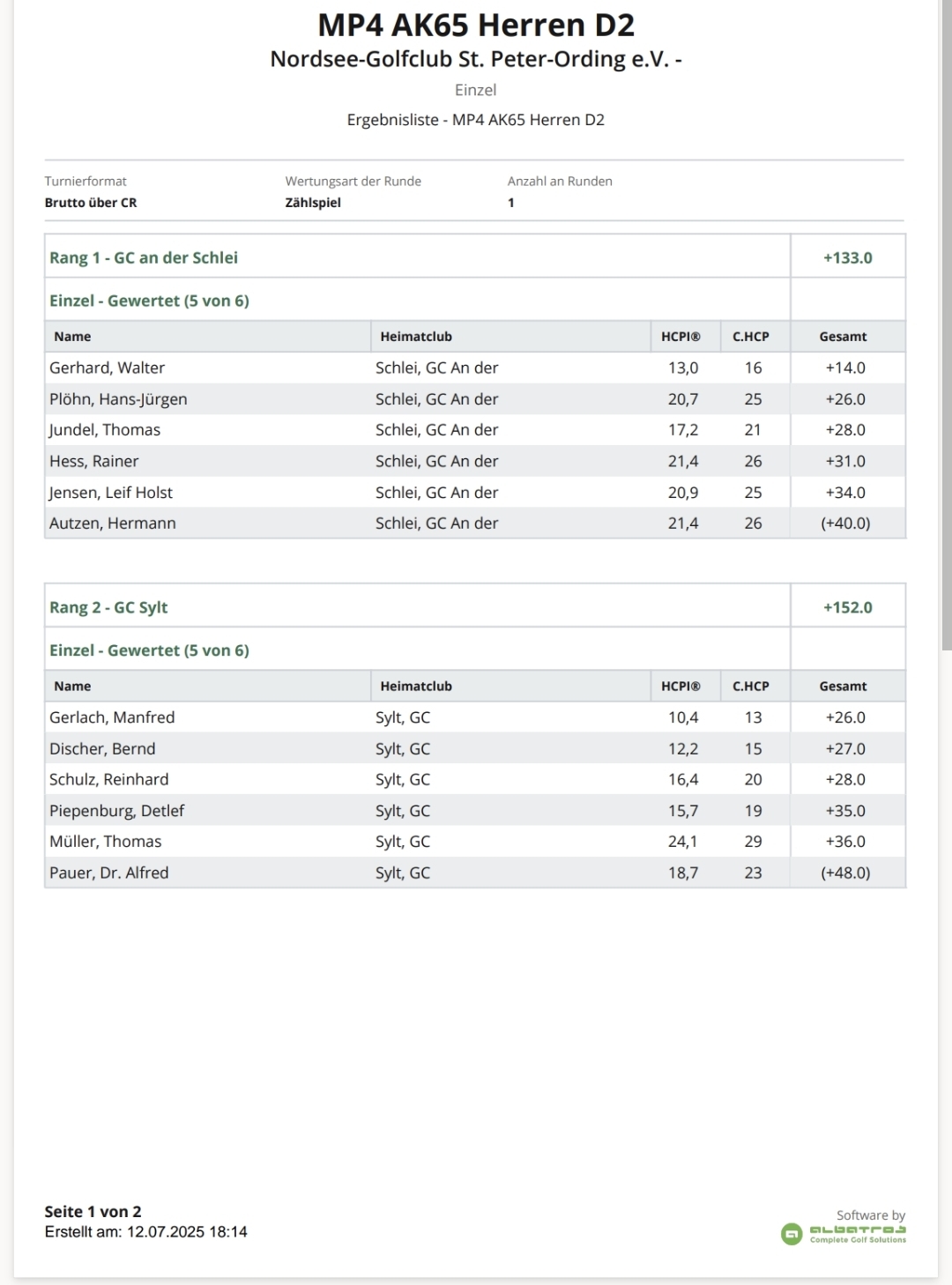Click the +152.0 team total score
The image size is (952, 1285).
pos(847,607)
